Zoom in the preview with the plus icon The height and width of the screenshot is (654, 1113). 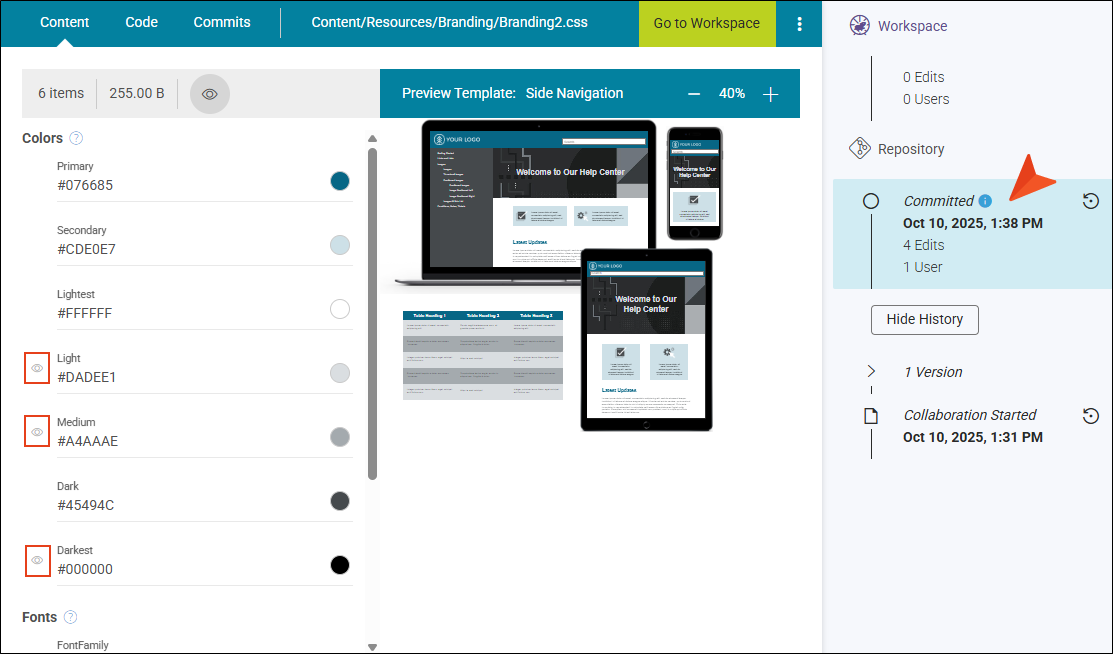(770, 94)
